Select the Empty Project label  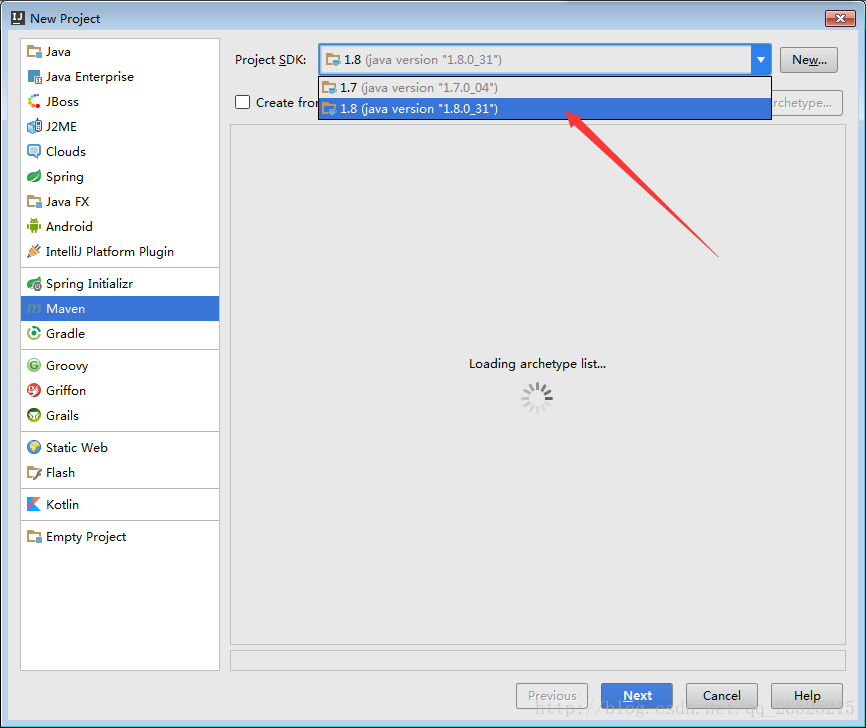click(86, 537)
